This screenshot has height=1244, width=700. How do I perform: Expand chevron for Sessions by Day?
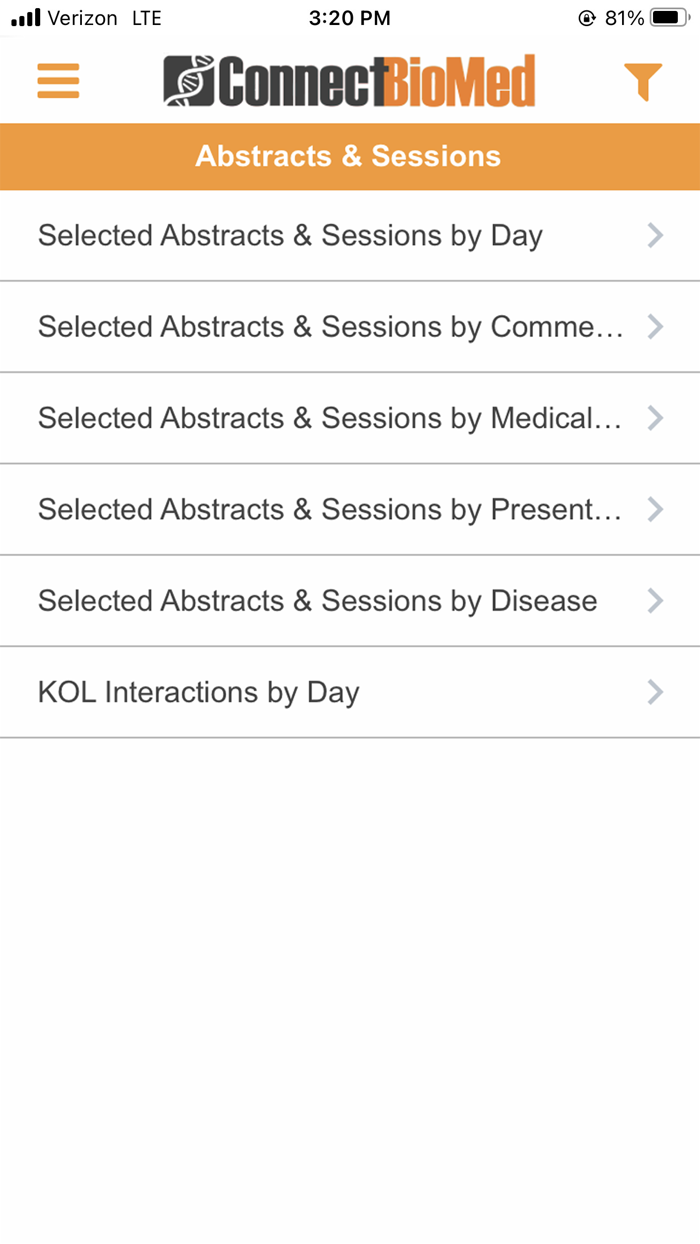655,235
